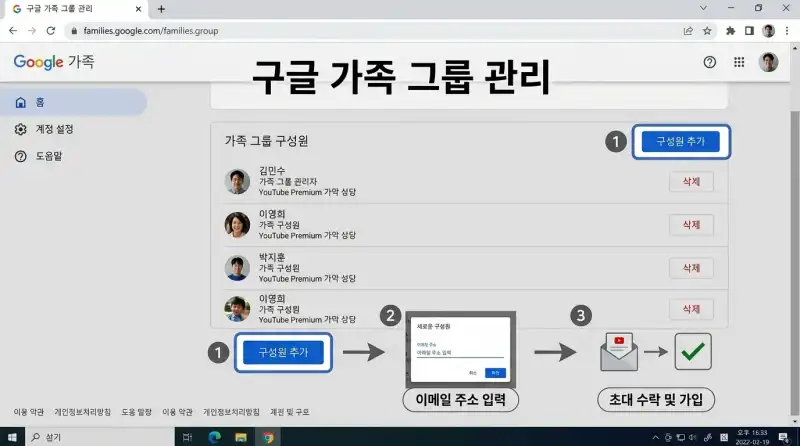This screenshot has width=800, height=446.
Task: Bookmark this page with the star icon
Action: [x=707, y=31]
